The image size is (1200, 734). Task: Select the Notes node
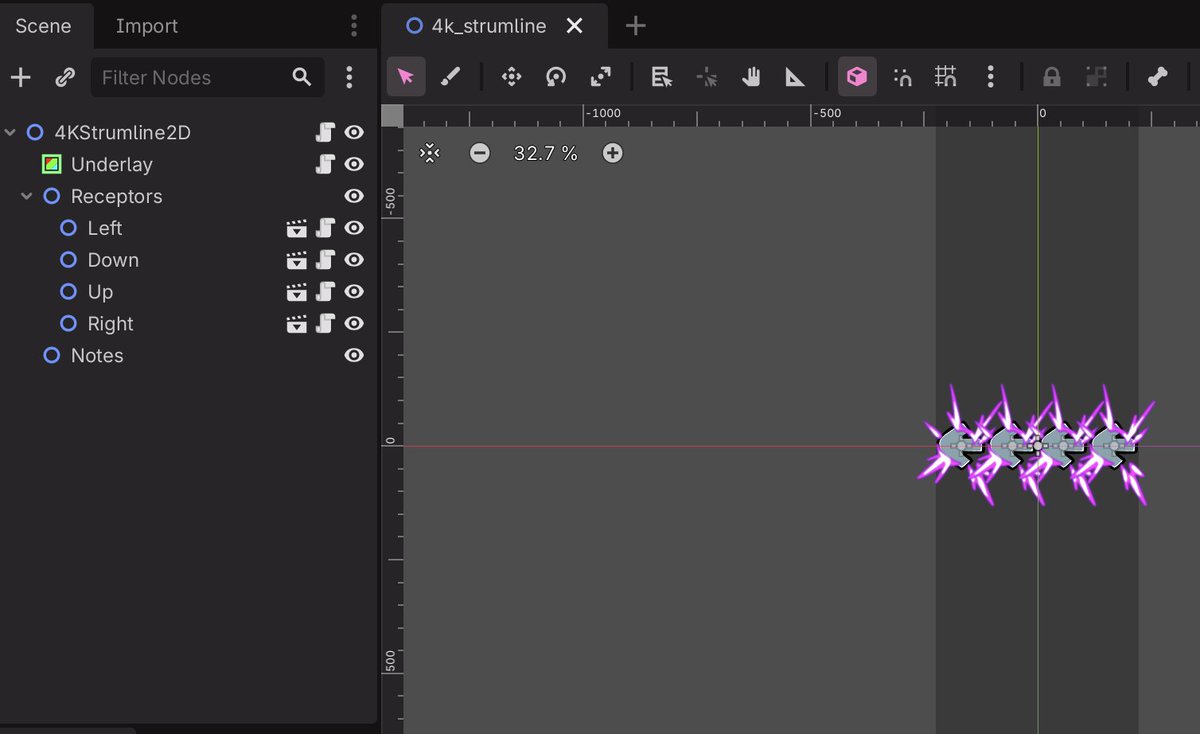[x=97, y=356]
